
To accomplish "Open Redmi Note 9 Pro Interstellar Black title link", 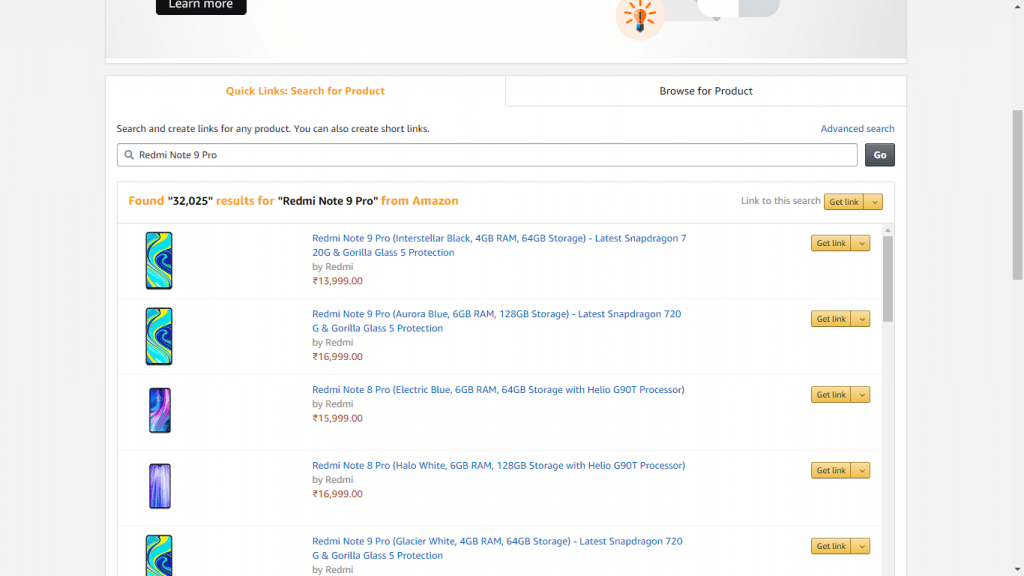I will pos(499,246).
